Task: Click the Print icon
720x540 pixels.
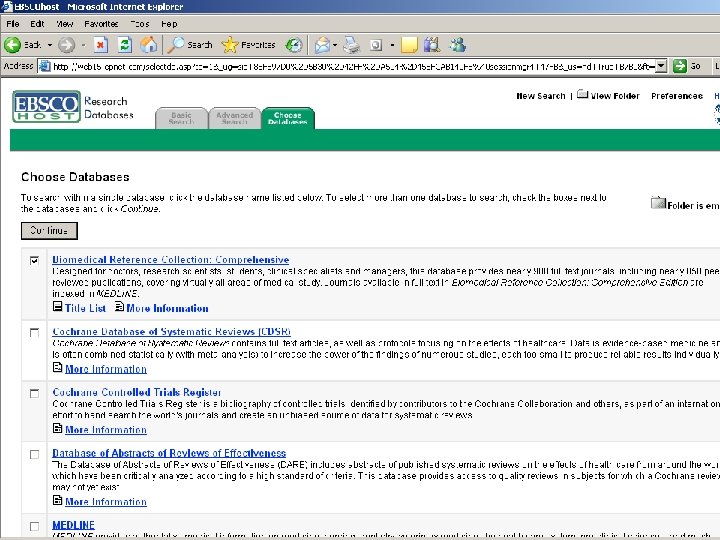Action: [x=352, y=45]
